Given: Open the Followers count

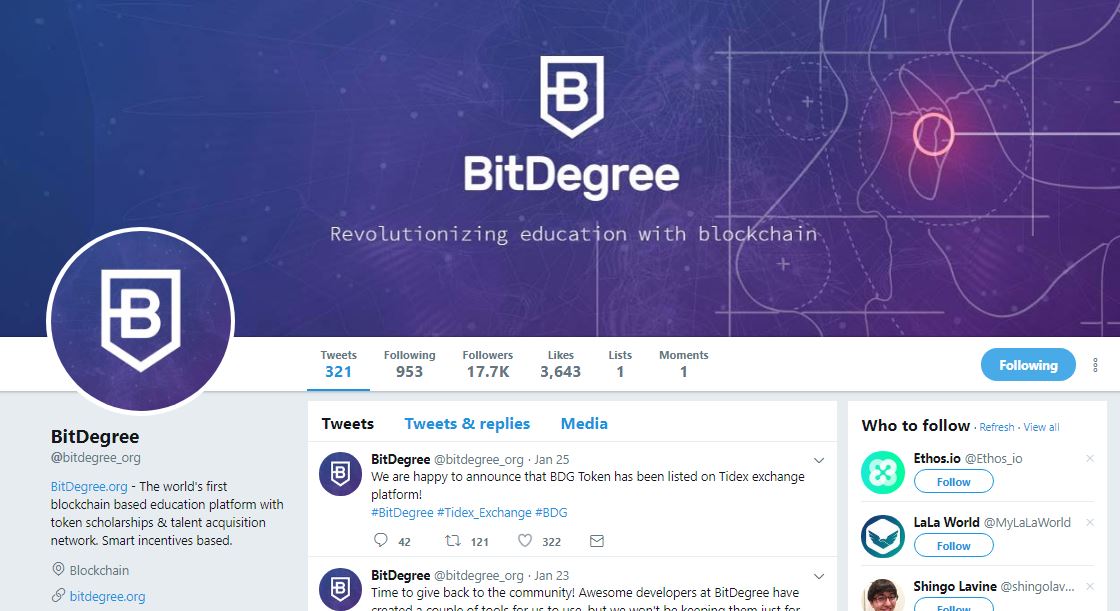Looking at the screenshot, I should 488,364.
